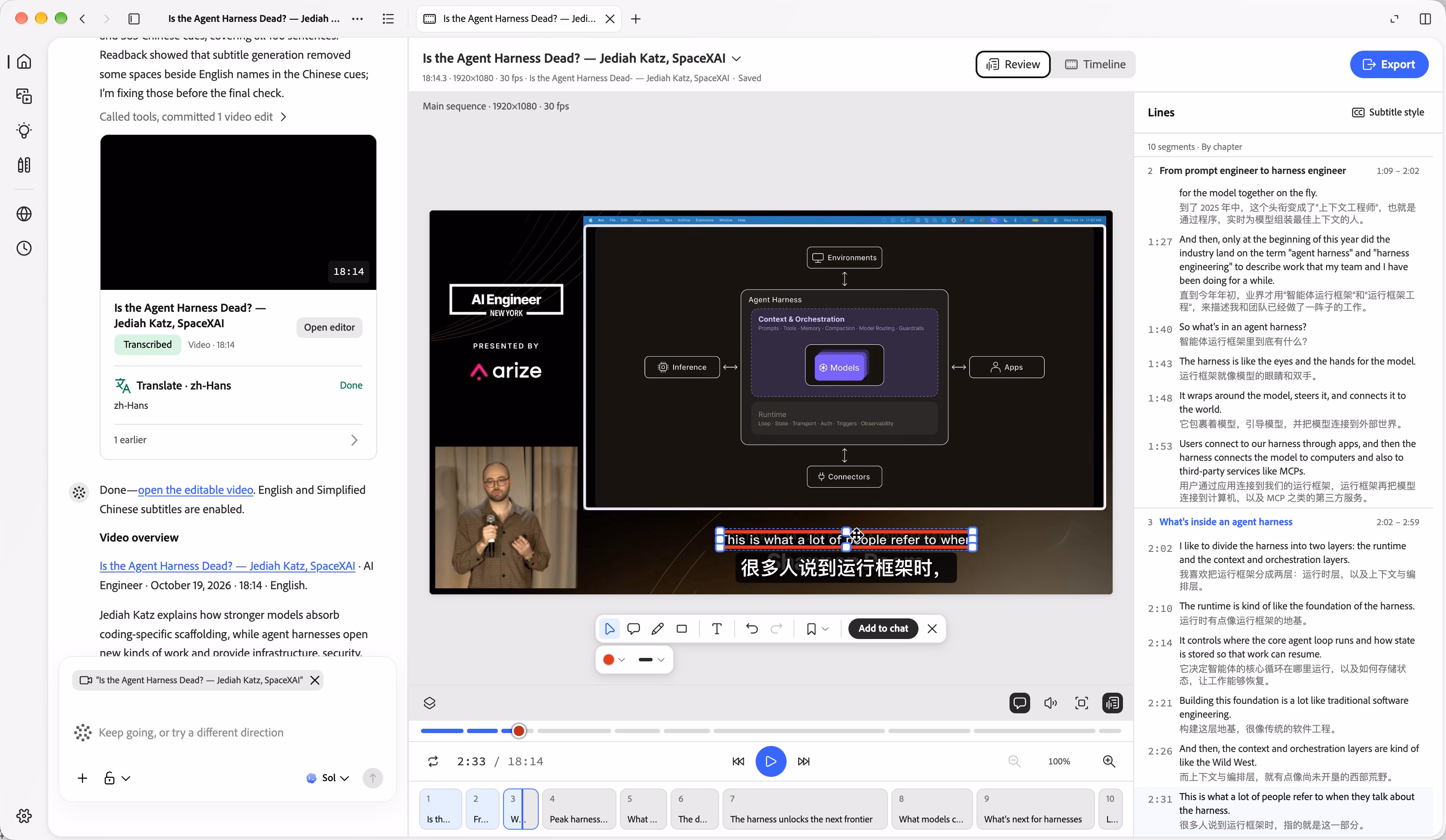Viewport: 1446px width, 840px height.
Task: Toggle loop playback icon
Action: coord(433,761)
